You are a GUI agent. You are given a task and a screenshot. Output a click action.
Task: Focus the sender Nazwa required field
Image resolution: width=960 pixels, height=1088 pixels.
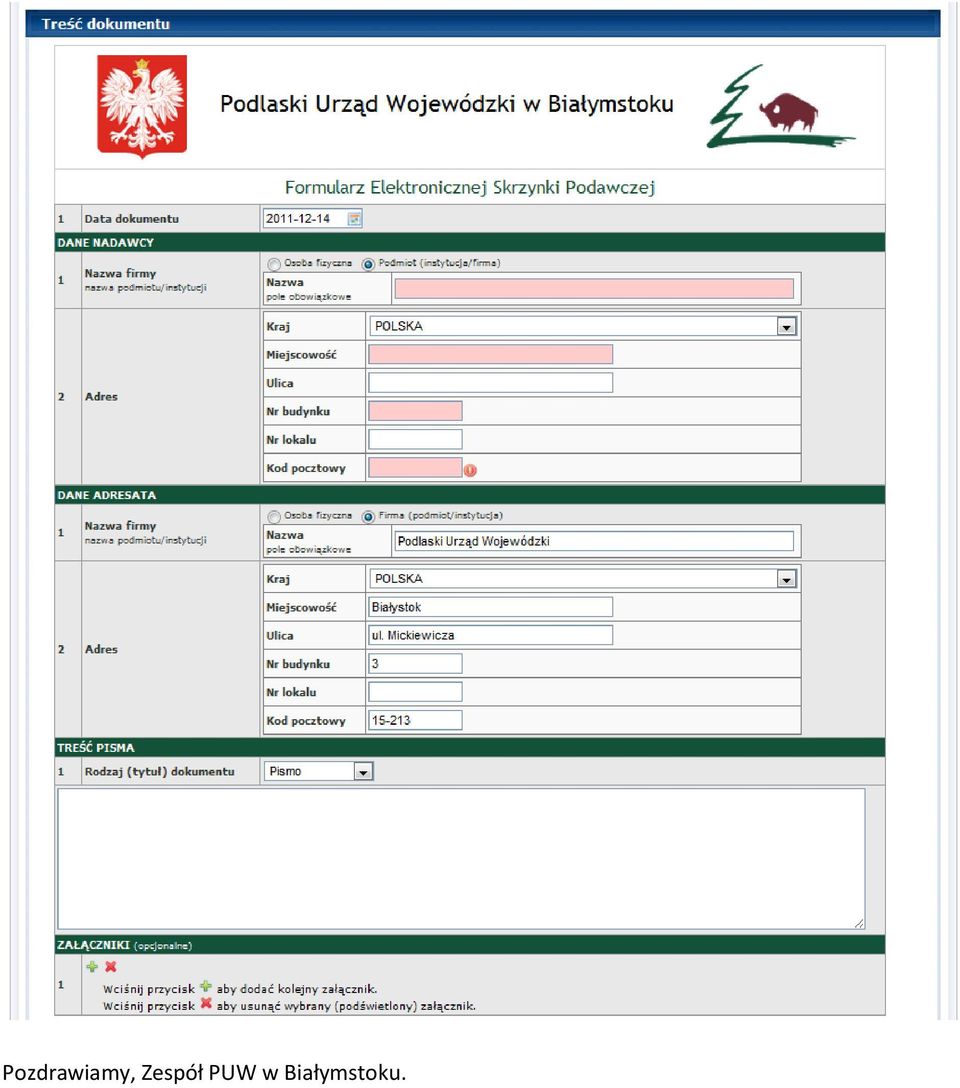594,289
